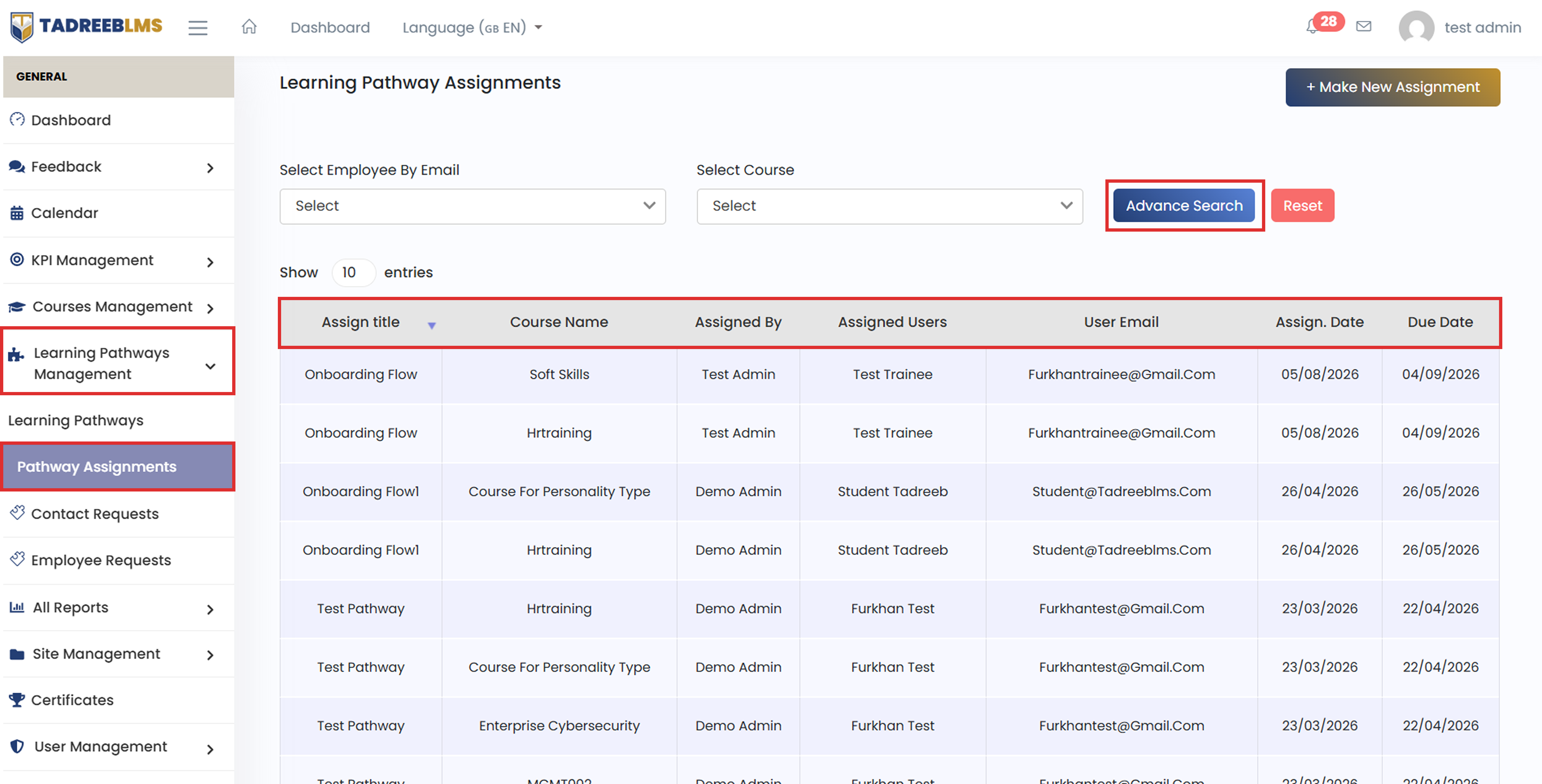Expand the All Reports chevron
The height and width of the screenshot is (784, 1542).
(210, 609)
